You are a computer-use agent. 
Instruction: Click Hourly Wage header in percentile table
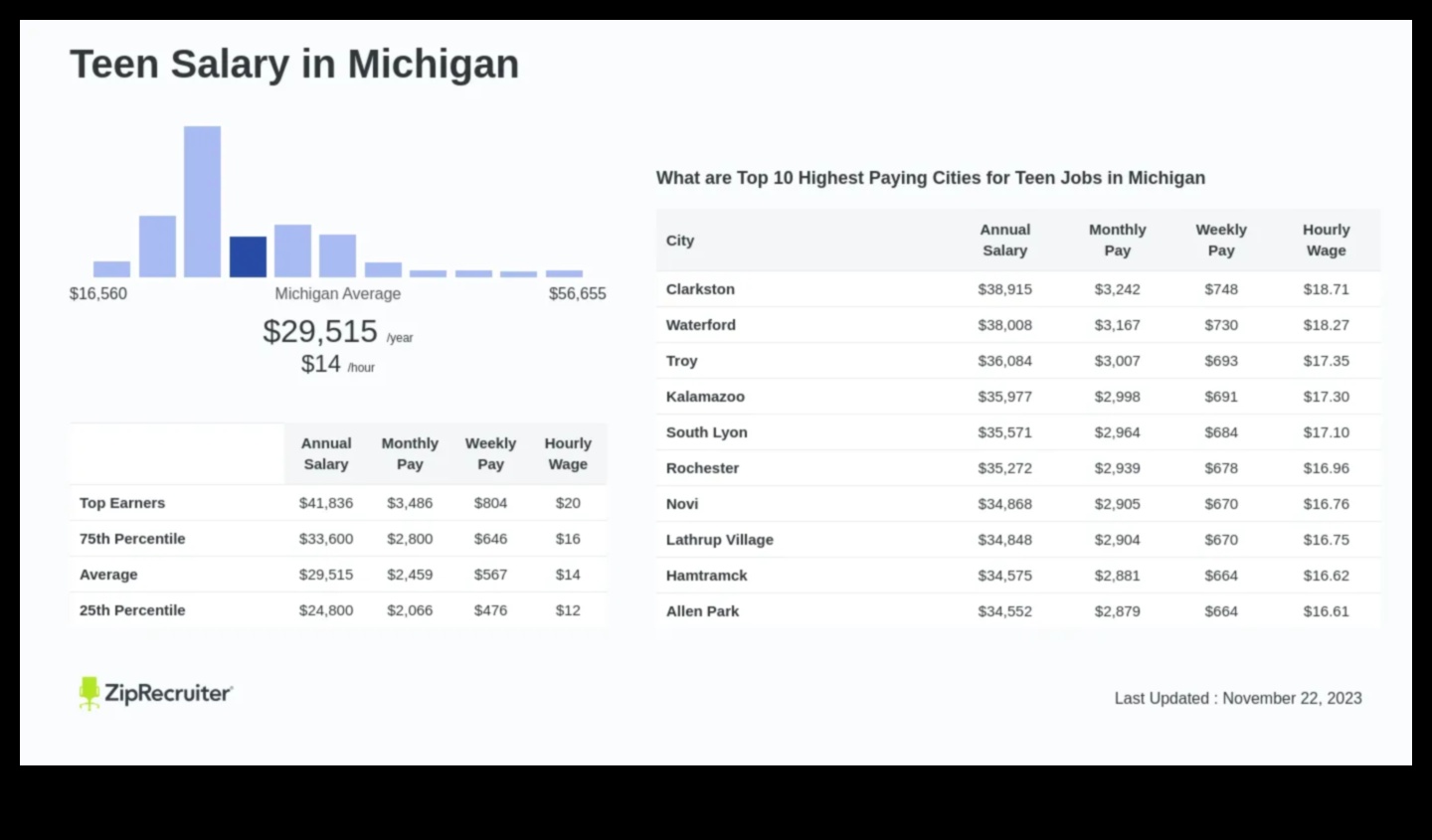[x=568, y=453]
